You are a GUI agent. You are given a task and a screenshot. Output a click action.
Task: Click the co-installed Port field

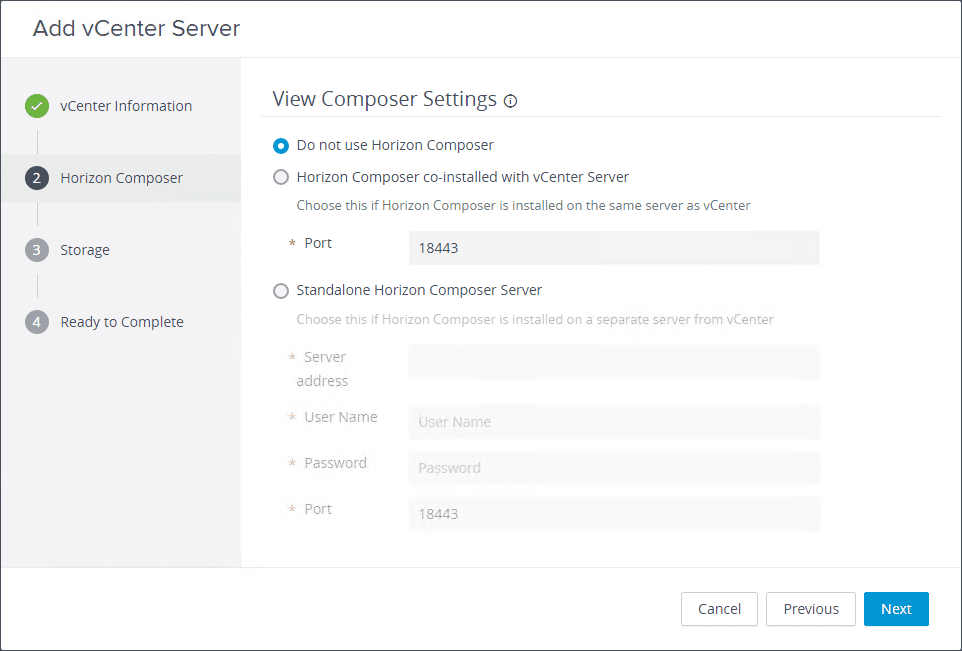coord(614,247)
